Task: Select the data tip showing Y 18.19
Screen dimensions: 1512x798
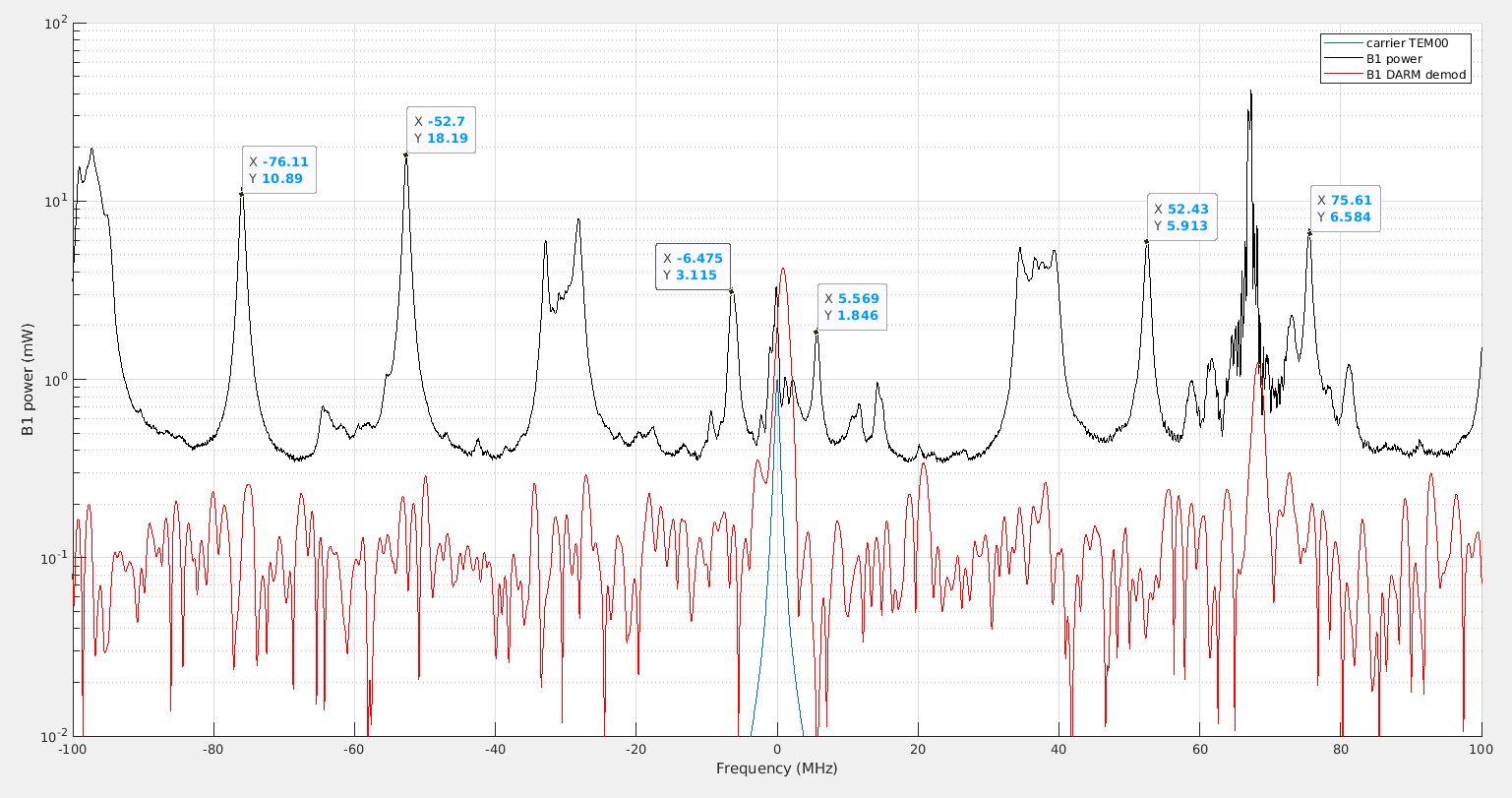Action: [441, 130]
